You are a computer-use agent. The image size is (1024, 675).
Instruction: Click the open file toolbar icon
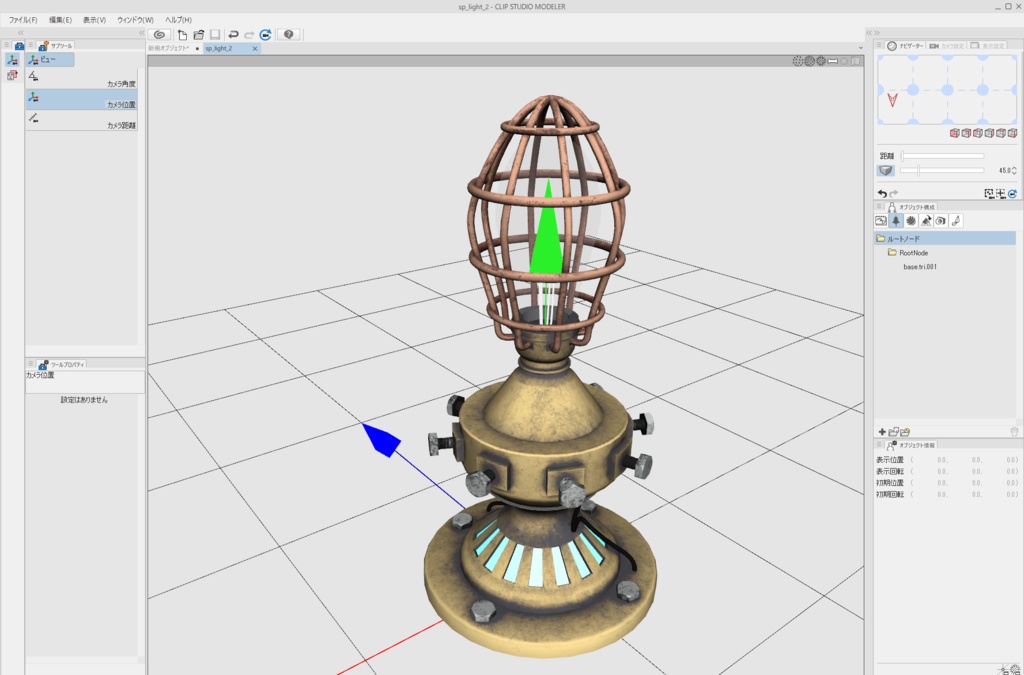(x=199, y=35)
